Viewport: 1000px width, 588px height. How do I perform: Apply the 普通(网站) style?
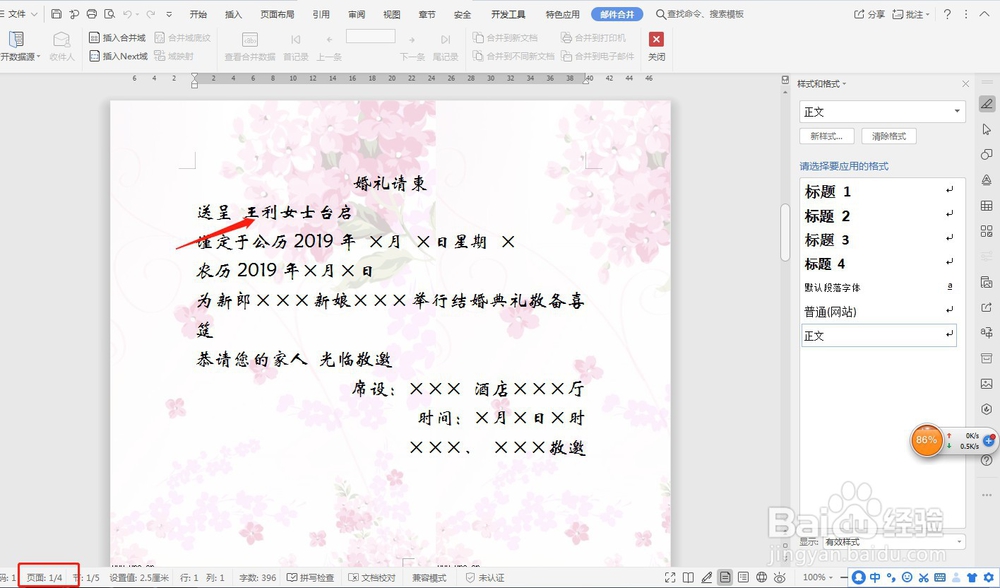[x=879, y=311]
